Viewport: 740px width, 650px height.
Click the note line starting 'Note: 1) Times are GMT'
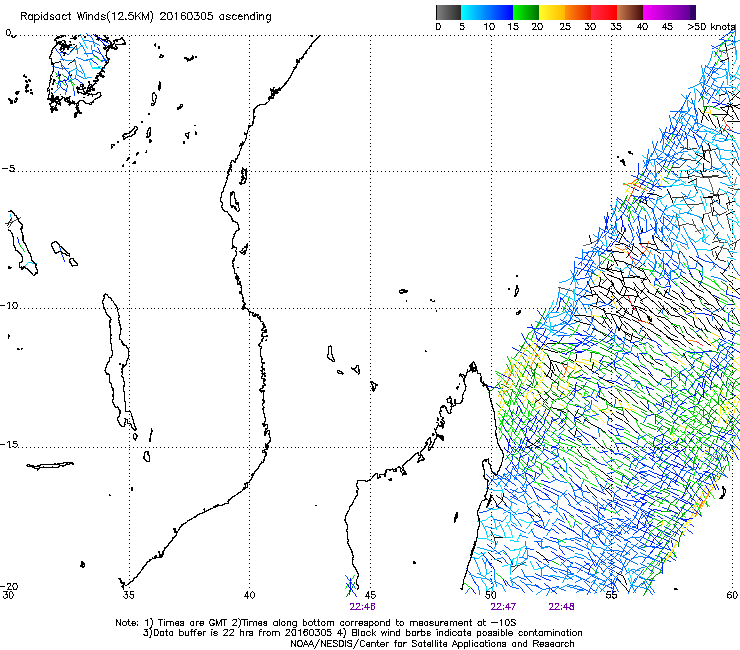click(x=316, y=623)
